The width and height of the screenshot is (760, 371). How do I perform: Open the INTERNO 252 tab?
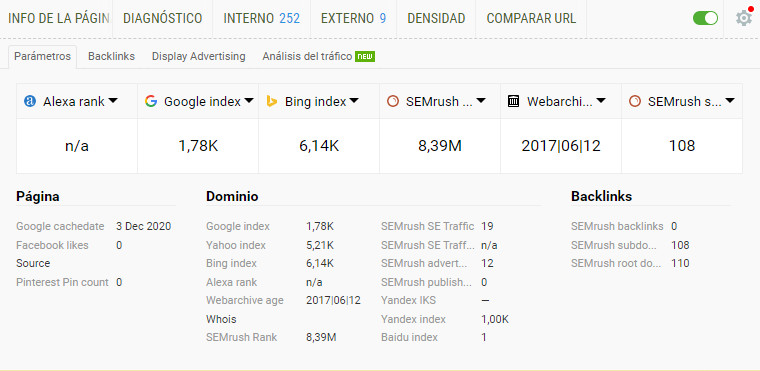[262, 18]
